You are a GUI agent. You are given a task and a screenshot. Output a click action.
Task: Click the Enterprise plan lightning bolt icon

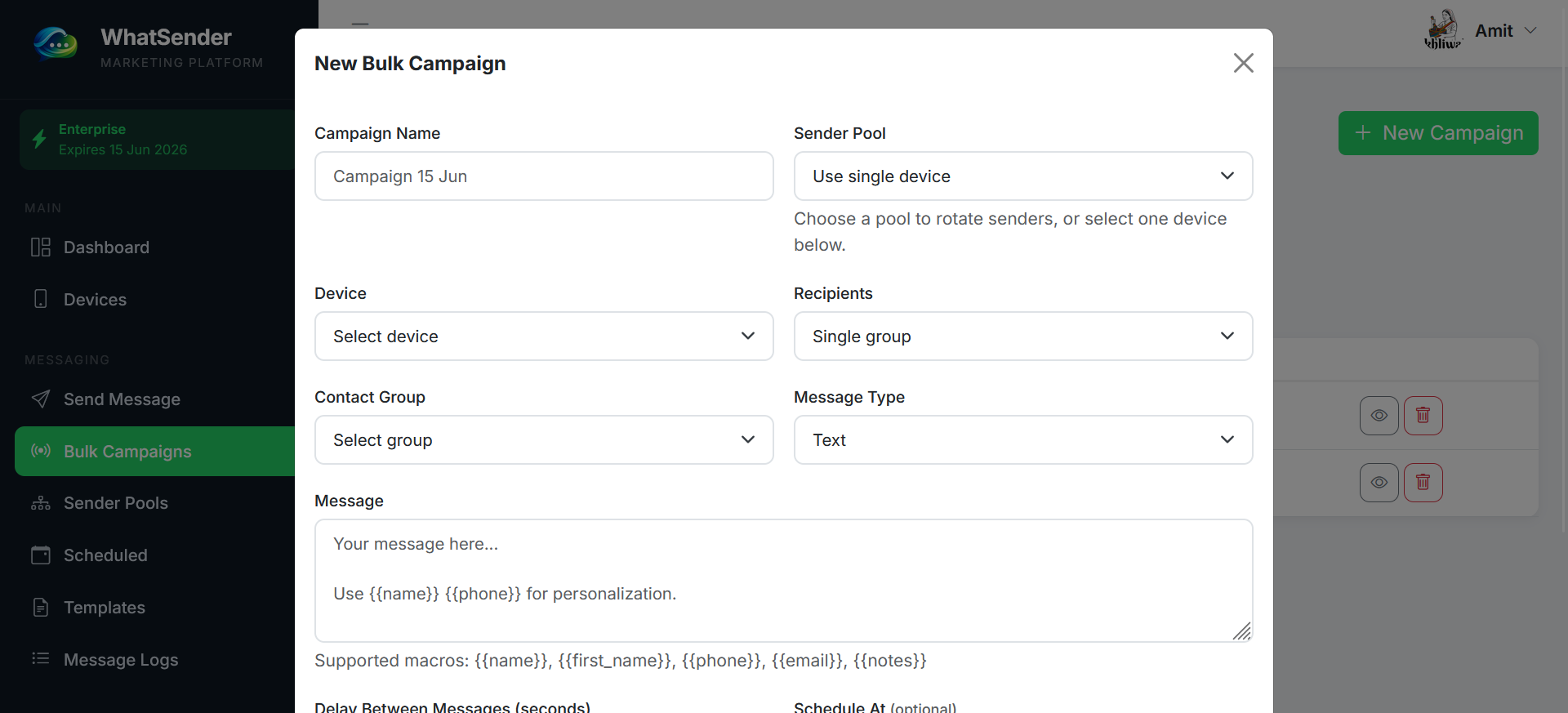click(x=39, y=139)
